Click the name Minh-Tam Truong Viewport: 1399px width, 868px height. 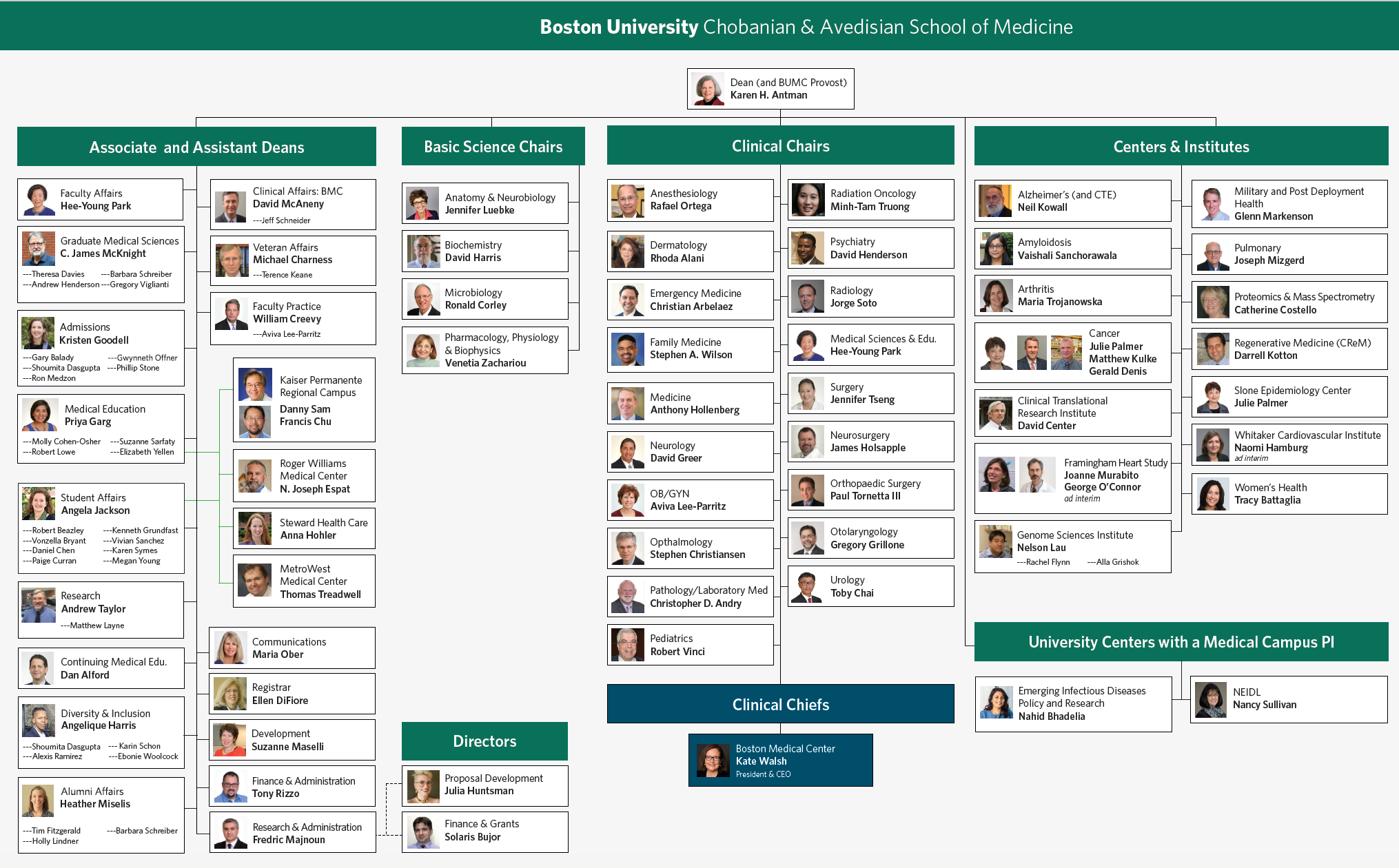[870, 207]
